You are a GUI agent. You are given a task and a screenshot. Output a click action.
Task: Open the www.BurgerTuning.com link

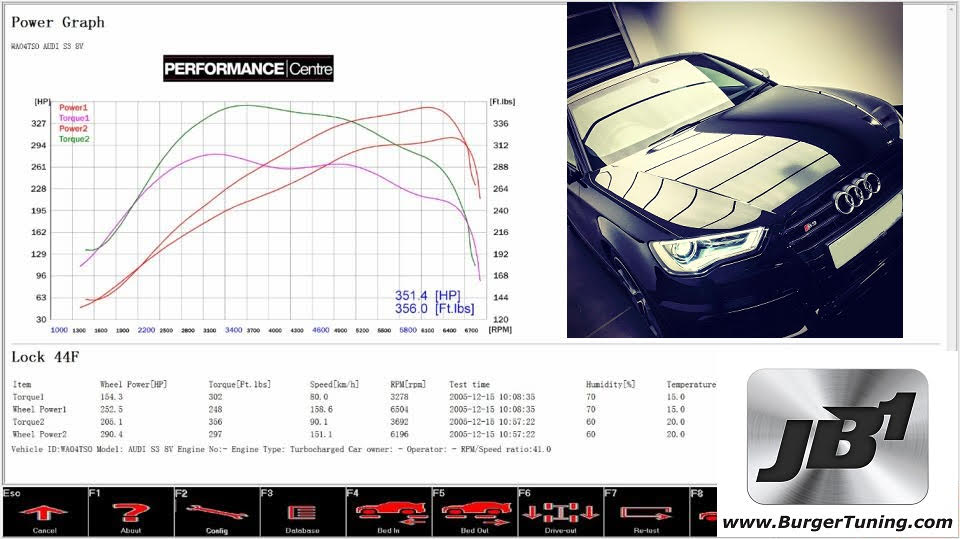838,522
